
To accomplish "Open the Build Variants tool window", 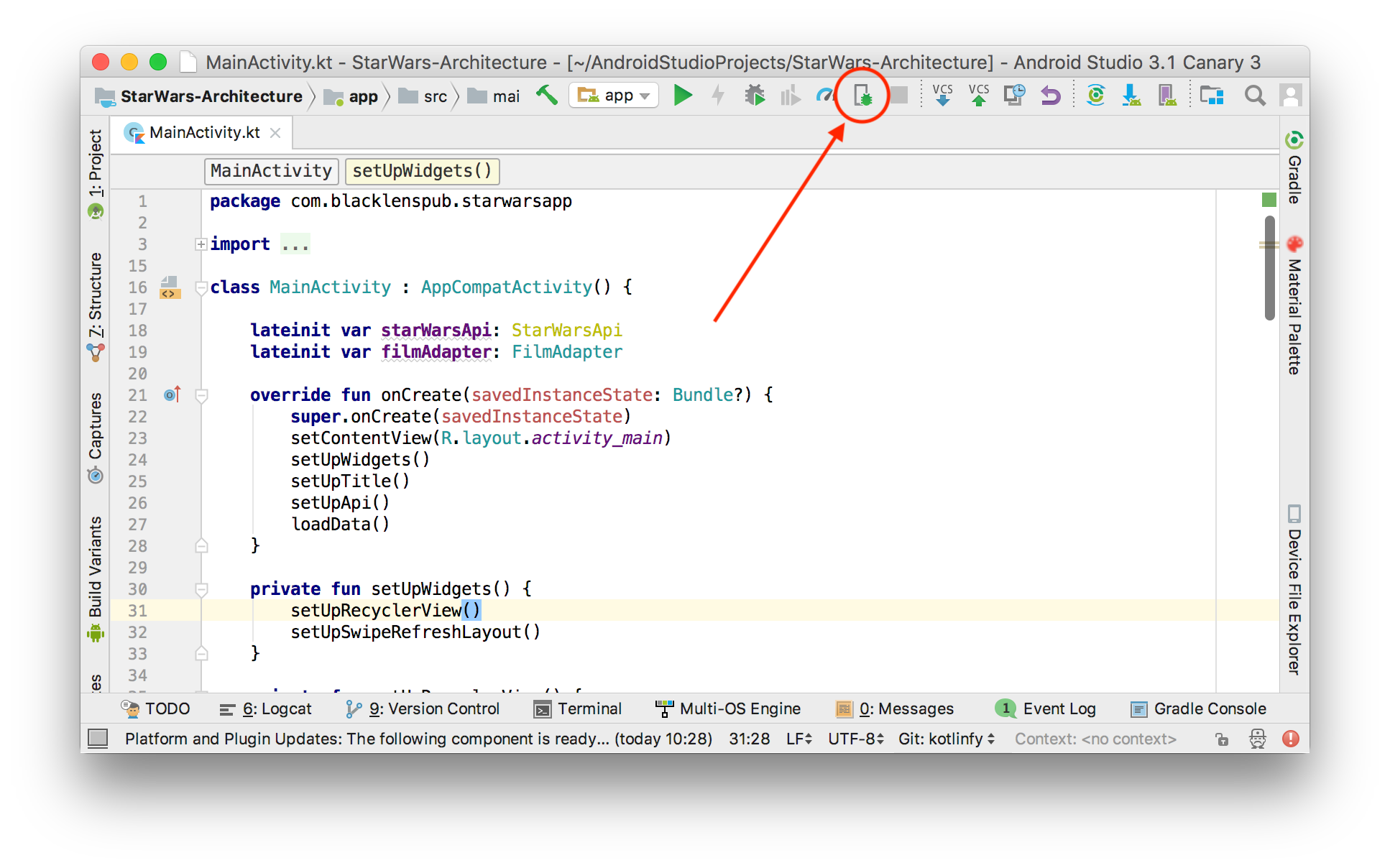I will [x=96, y=578].
